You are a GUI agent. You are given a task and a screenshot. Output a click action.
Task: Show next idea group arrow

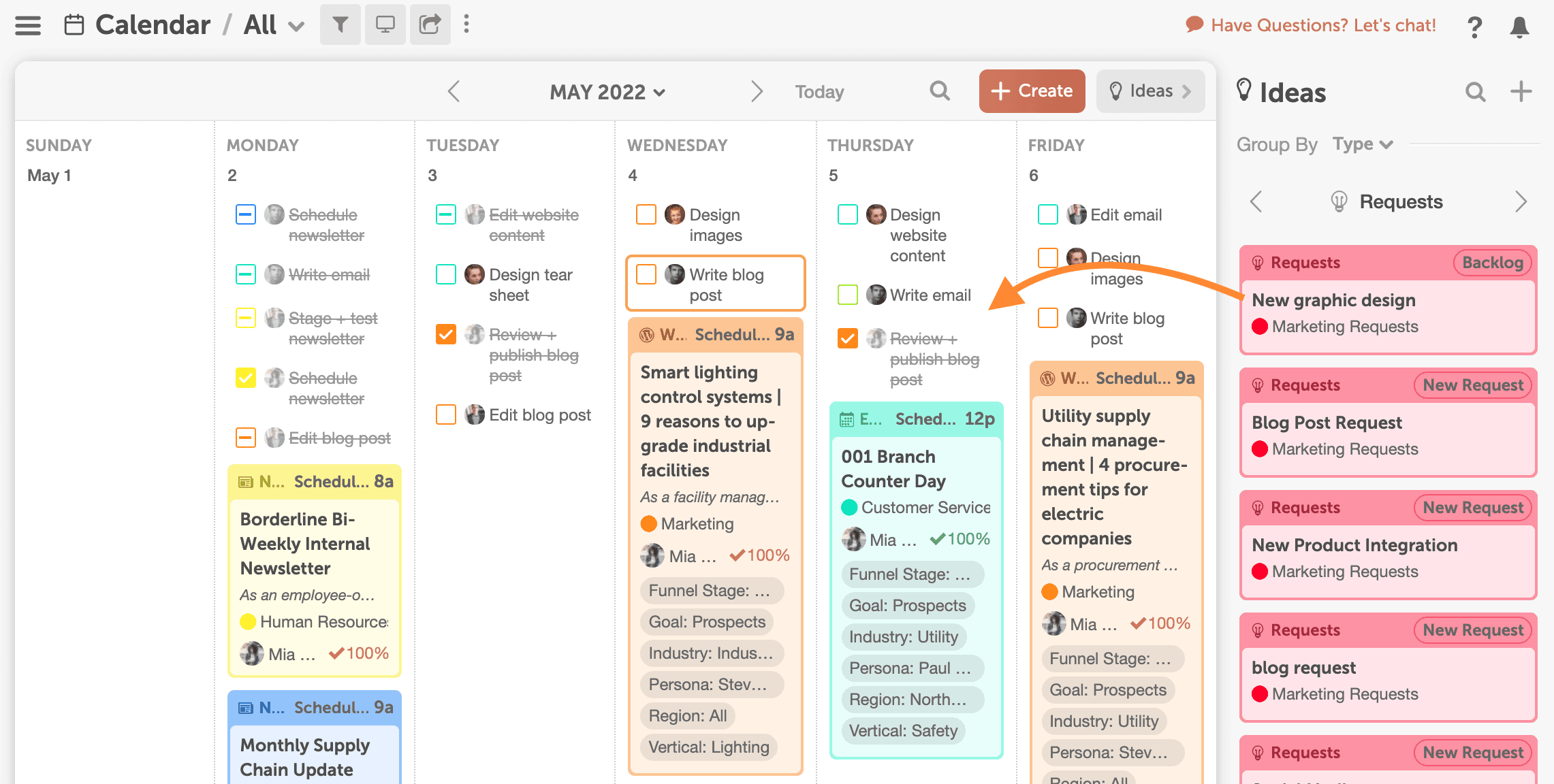[1521, 201]
